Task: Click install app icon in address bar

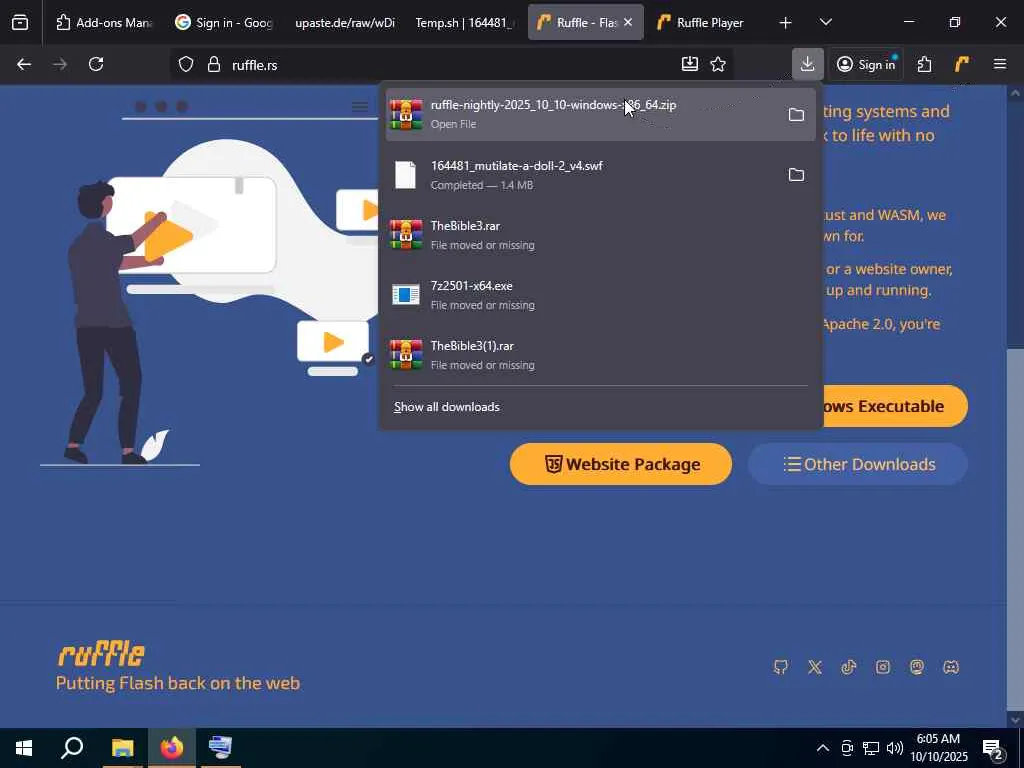Action: (x=690, y=64)
